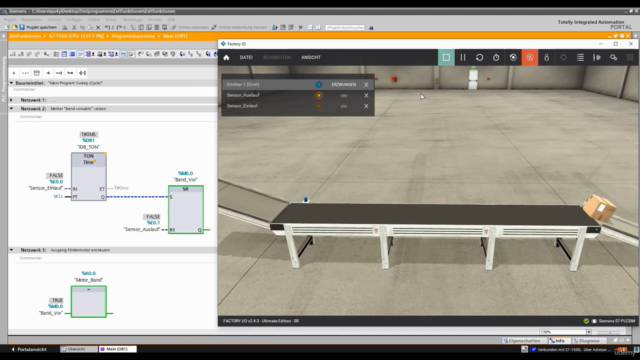Open the DATEI menu in Factory IO

click(x=246, y=58)
